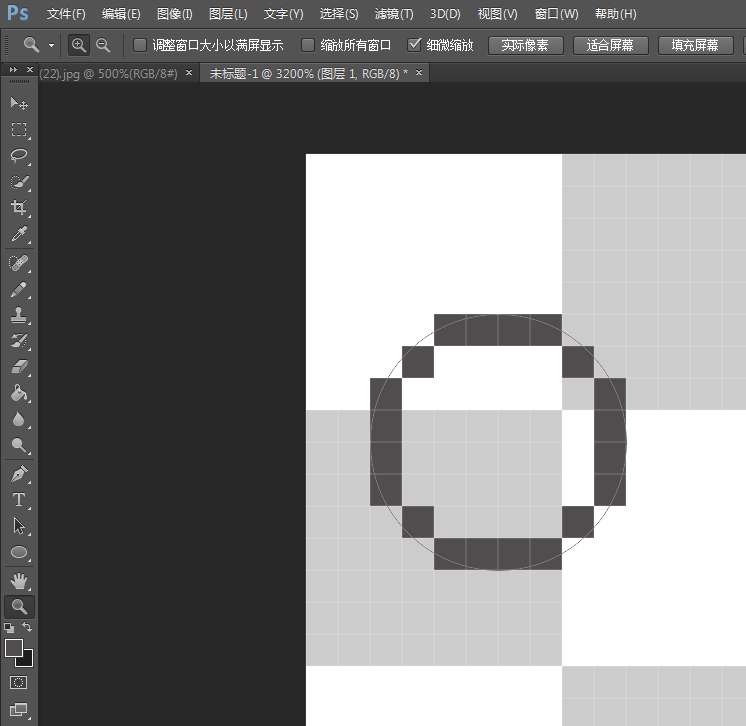
Task: Enable 调整窗口大小以满屏显示 checkbox
Action: click(139, 45)
